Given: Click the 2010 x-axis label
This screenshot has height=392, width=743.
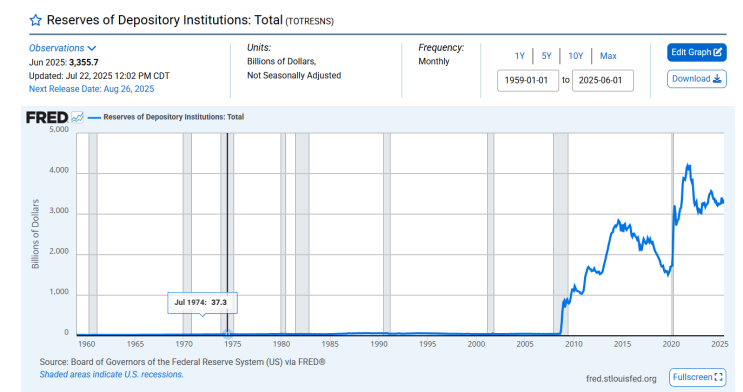Looking at the screenshot, I should pyautogui.click(x=573, y=344).
